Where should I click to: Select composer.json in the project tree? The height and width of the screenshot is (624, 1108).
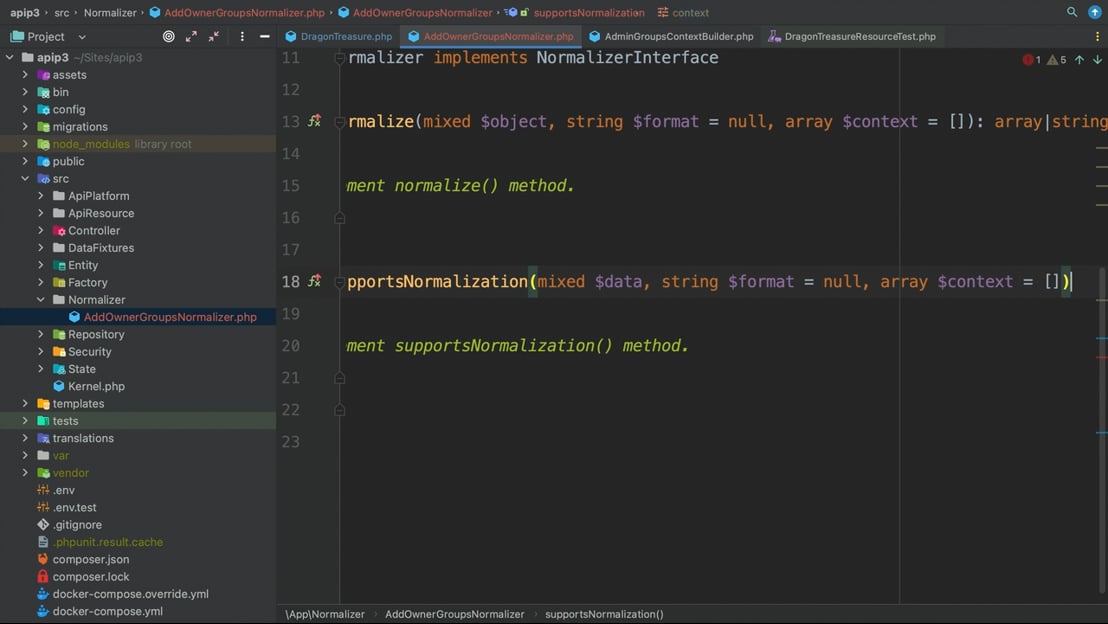pos(90,559)
